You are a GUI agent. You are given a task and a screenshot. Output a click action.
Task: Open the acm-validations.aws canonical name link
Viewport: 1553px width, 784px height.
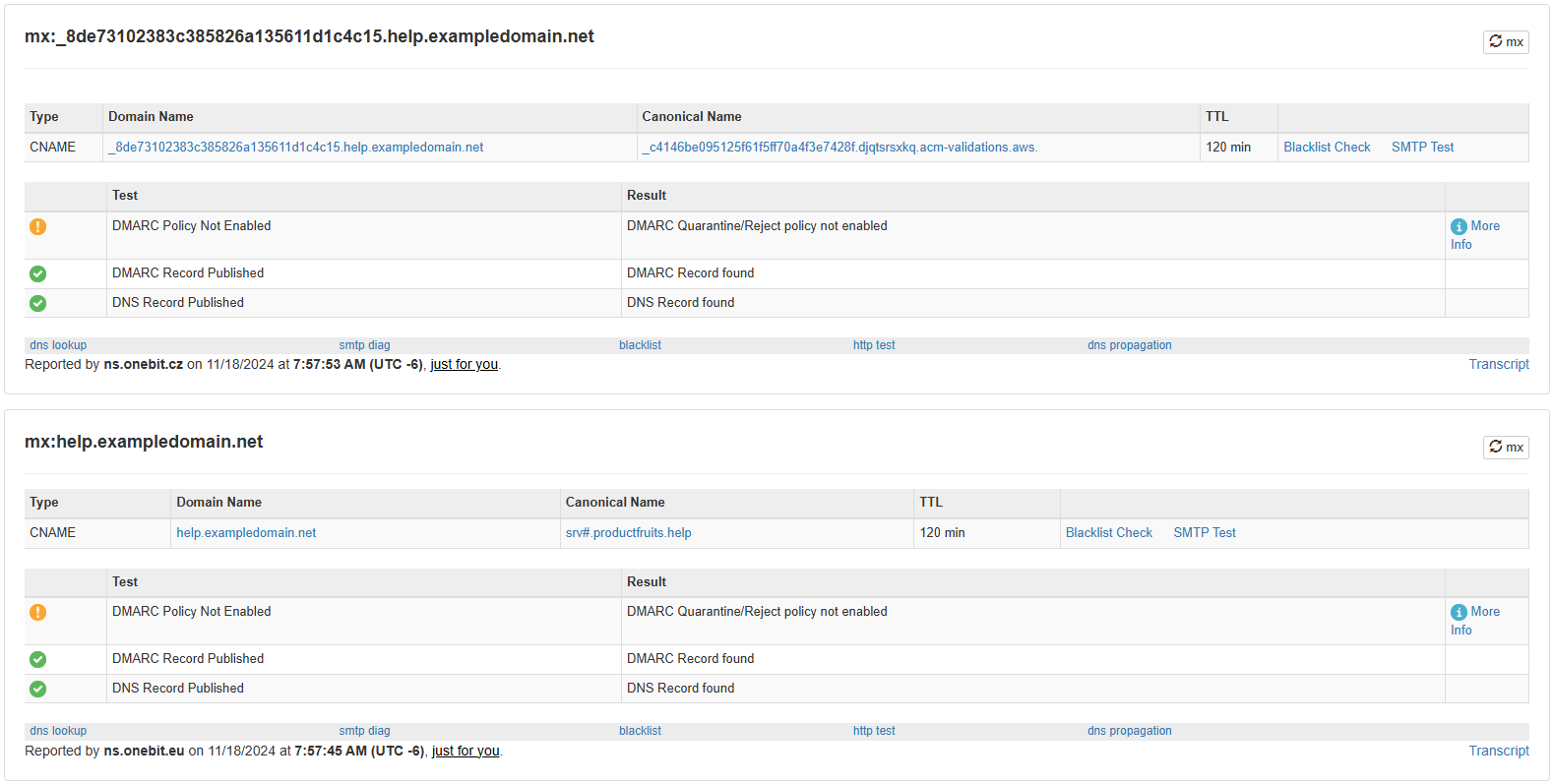point(839,147)
